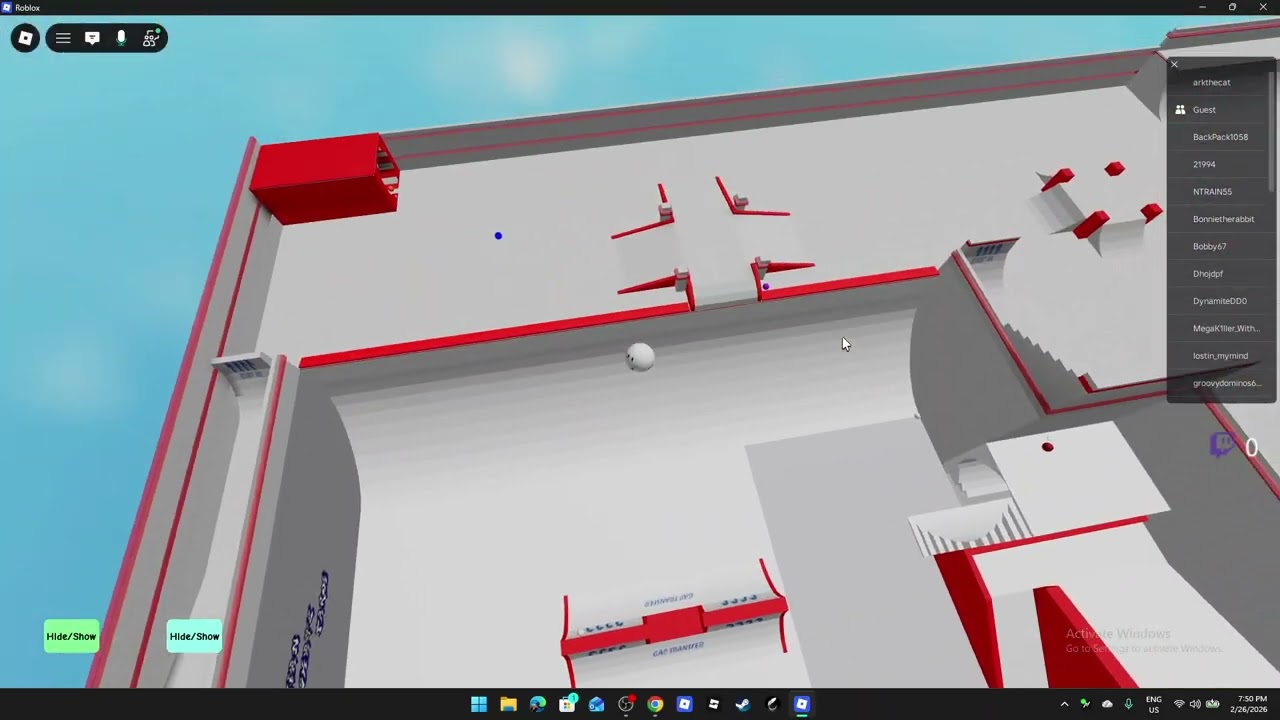Viewport: 1280px width, 720px height.
Task: Open Google Chrome from the taskbar
Action: [655, 704]
